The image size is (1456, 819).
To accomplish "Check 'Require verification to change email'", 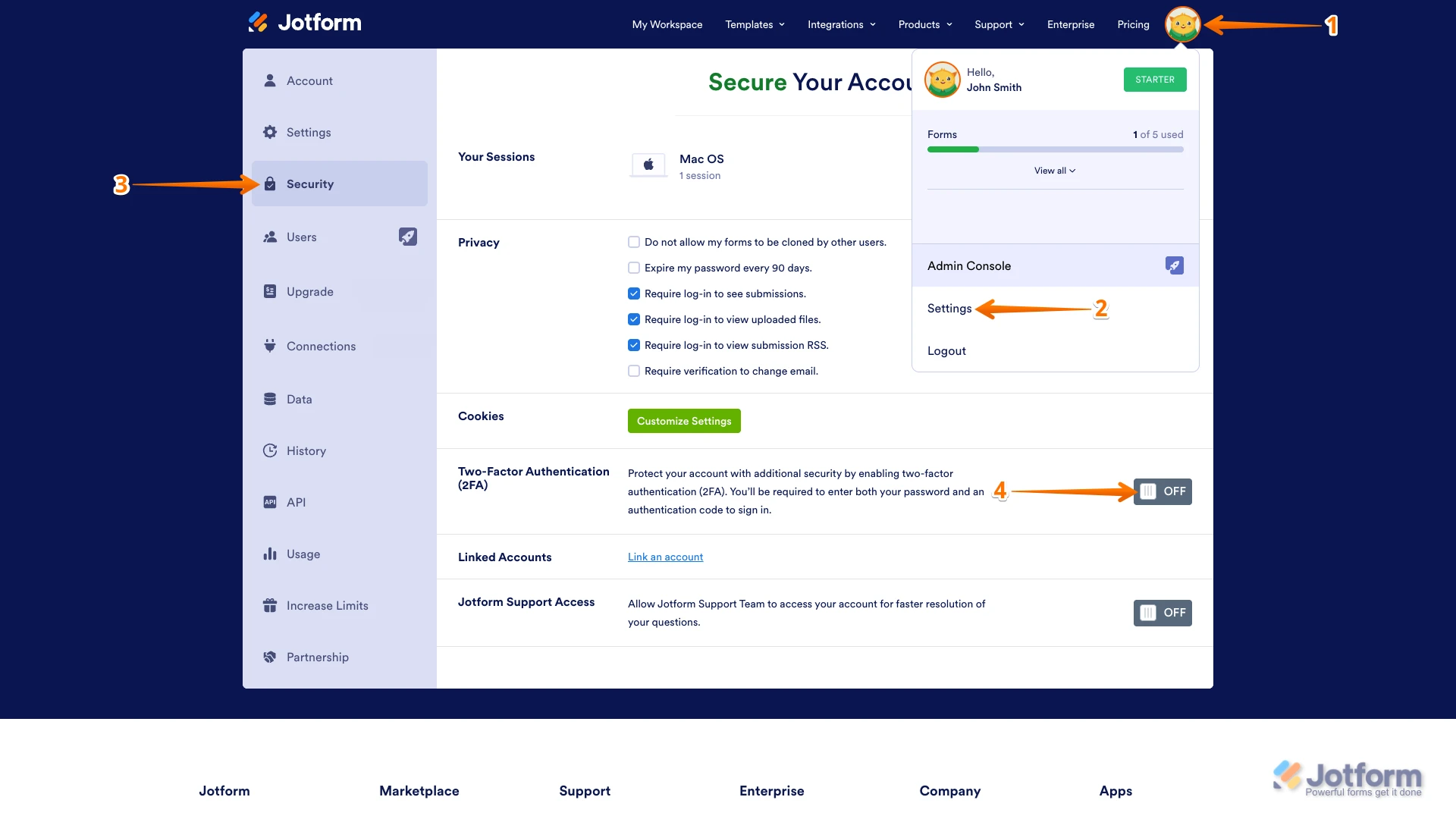I will tap(634, 371).
